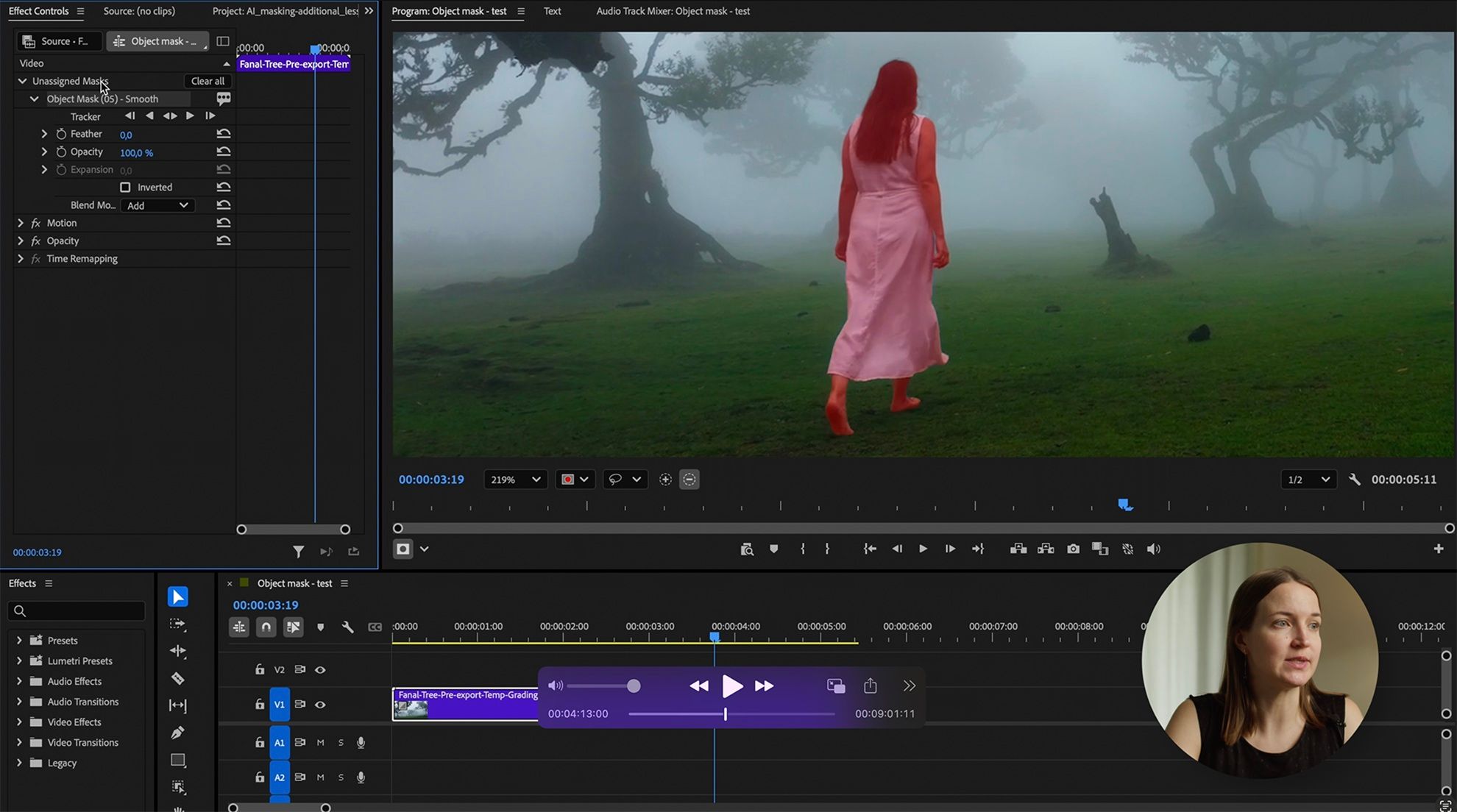This screenshot has height=812, width=1457.
Task: Toggle V2 track output eye
Action: click(320, 670)
